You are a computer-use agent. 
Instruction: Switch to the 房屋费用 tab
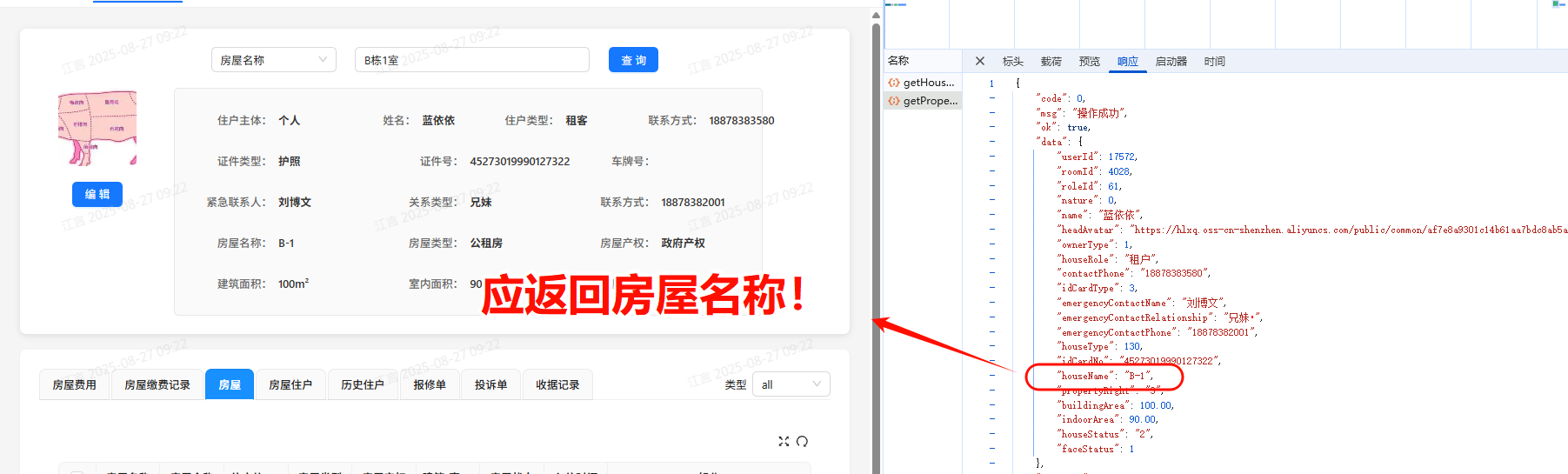(x=74, y=384)
